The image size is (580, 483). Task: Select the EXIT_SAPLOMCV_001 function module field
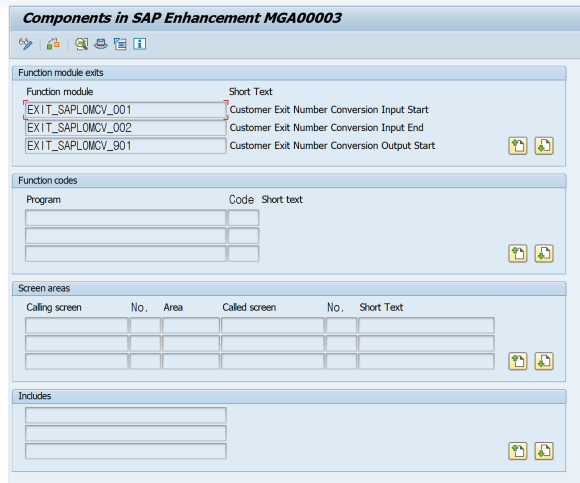point(126,110)
